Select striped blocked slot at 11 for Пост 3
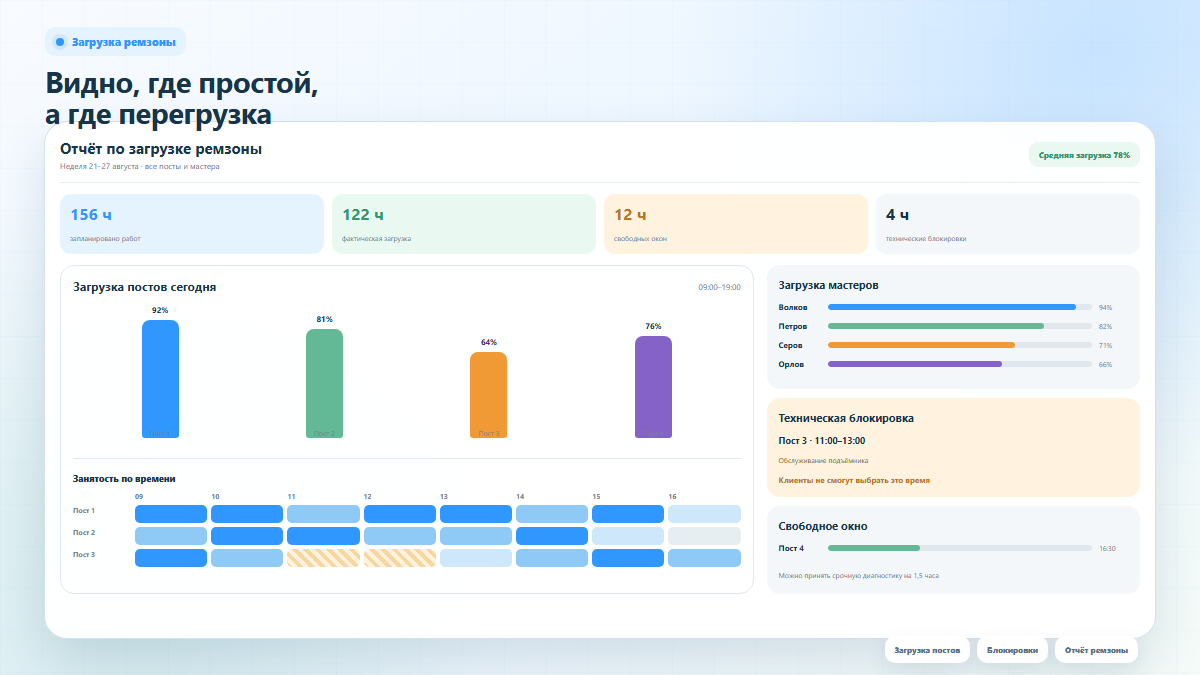 [x=323, y=558]
